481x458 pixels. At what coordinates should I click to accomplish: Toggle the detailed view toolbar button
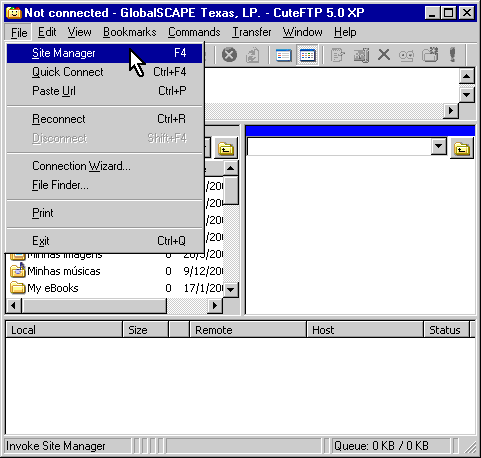[307, 55]
